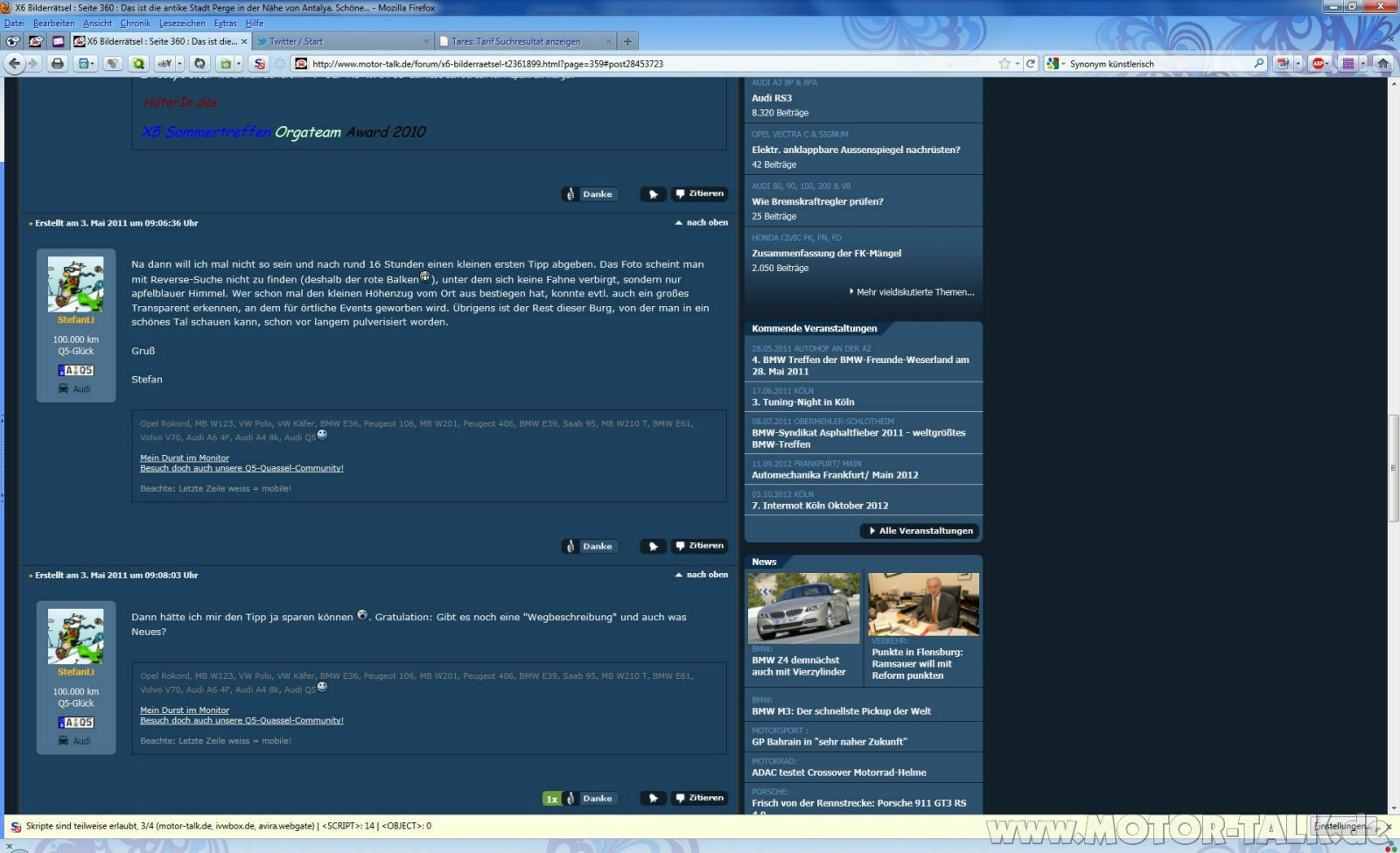Bookmark this page with the star icon
This screenshot has height=853, width=1400.
1004,64
